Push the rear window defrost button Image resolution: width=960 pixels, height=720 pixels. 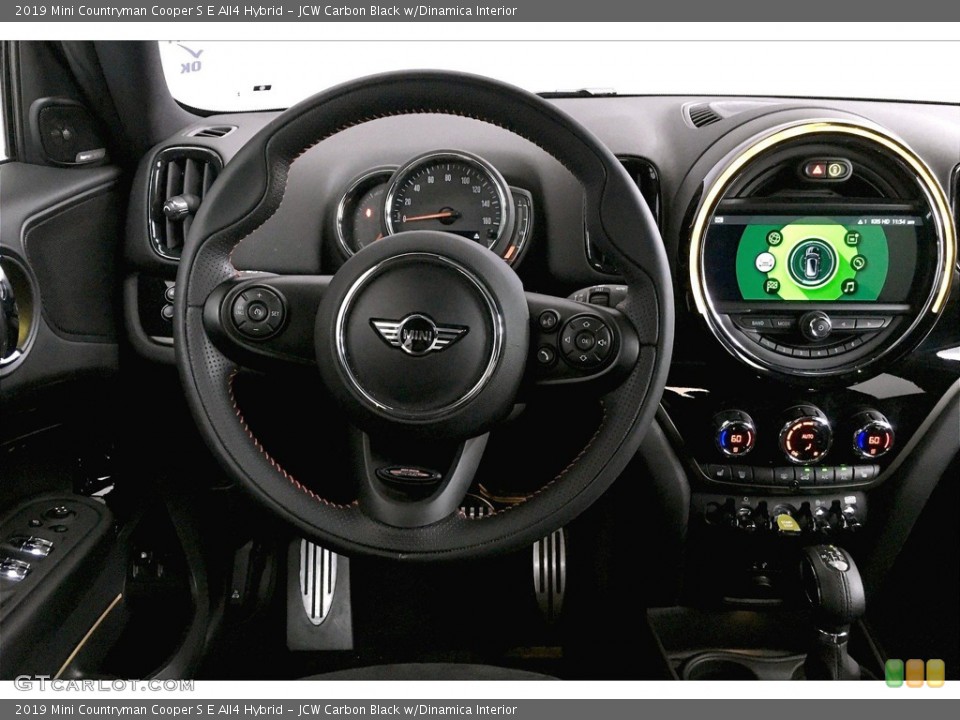[x=784, y=474]
